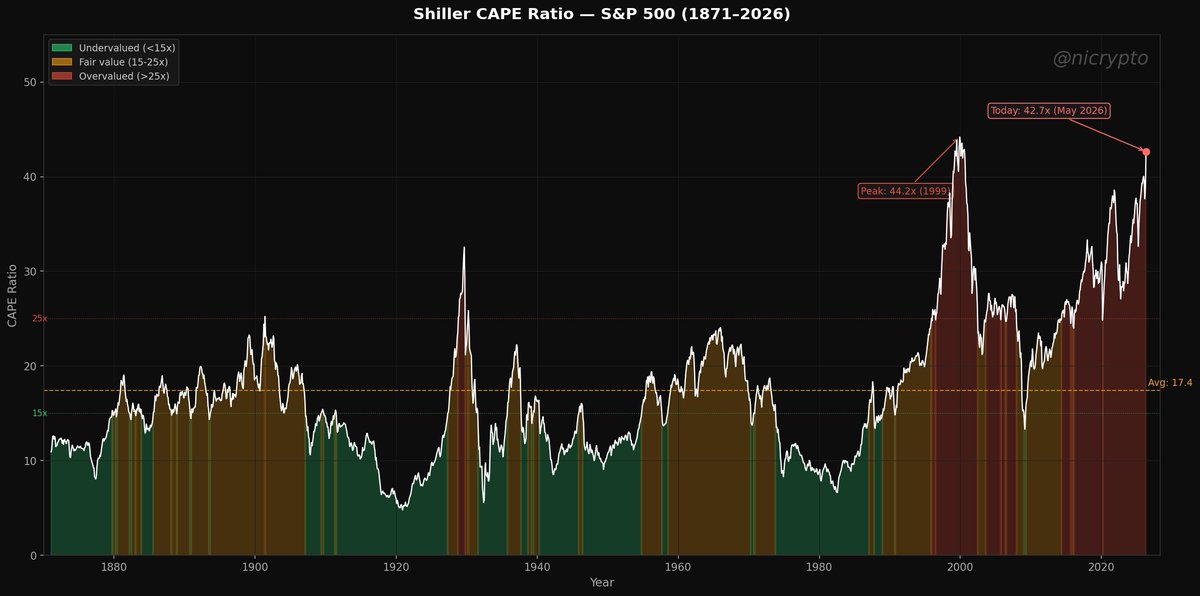Screen dimensions: 1200x596
Task: Click the y-axis tick label 30
Action: point(30,272)
